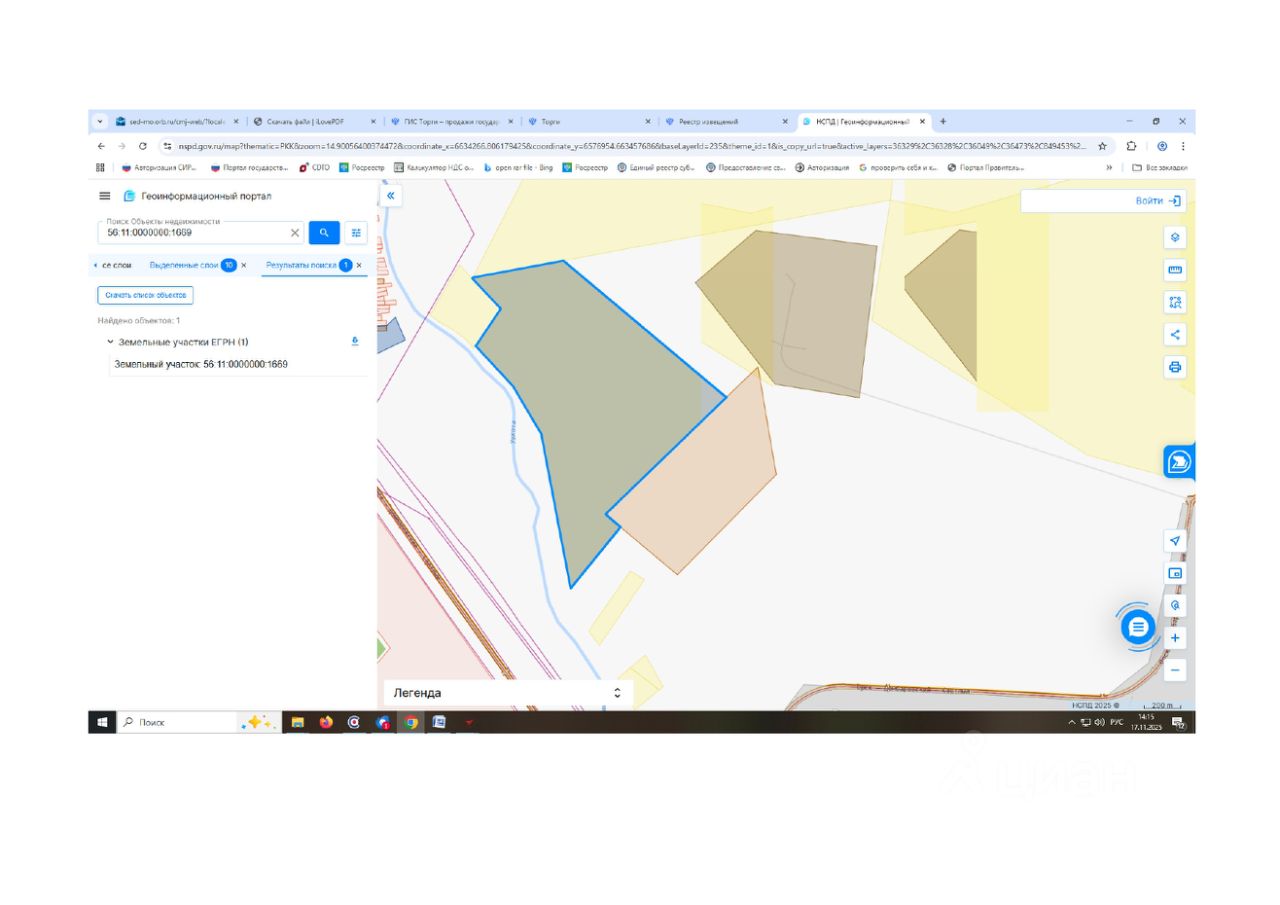Click the Windows taskbar Поиск box

177,722
